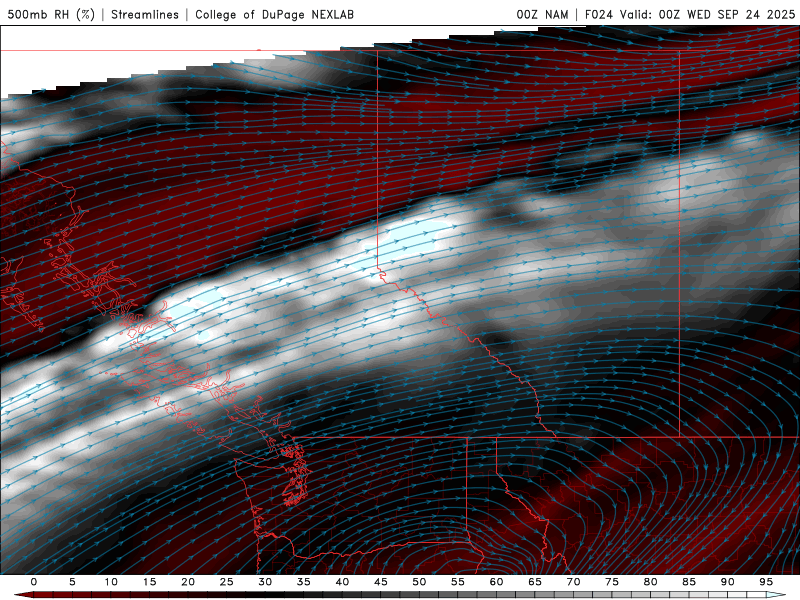
Task: Click the 95 label on RH scale
Action: coord(766,582)
